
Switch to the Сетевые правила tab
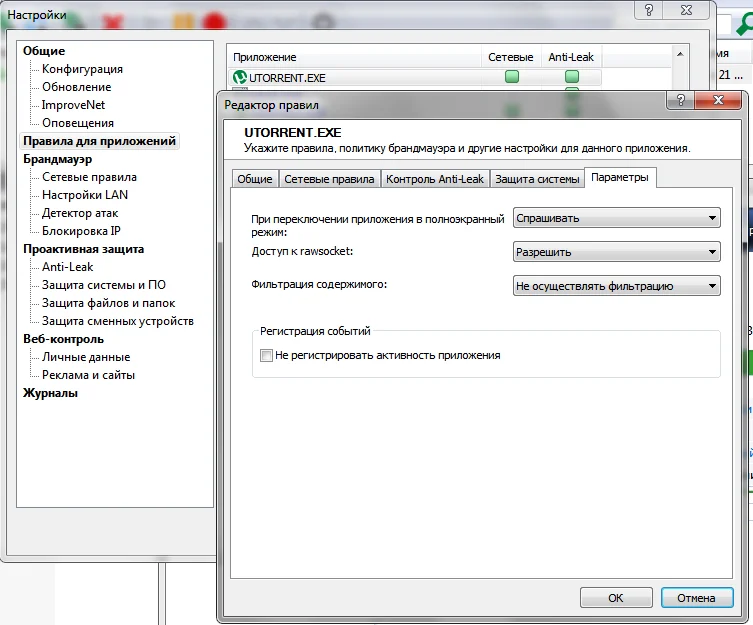(x=329, y=179)
